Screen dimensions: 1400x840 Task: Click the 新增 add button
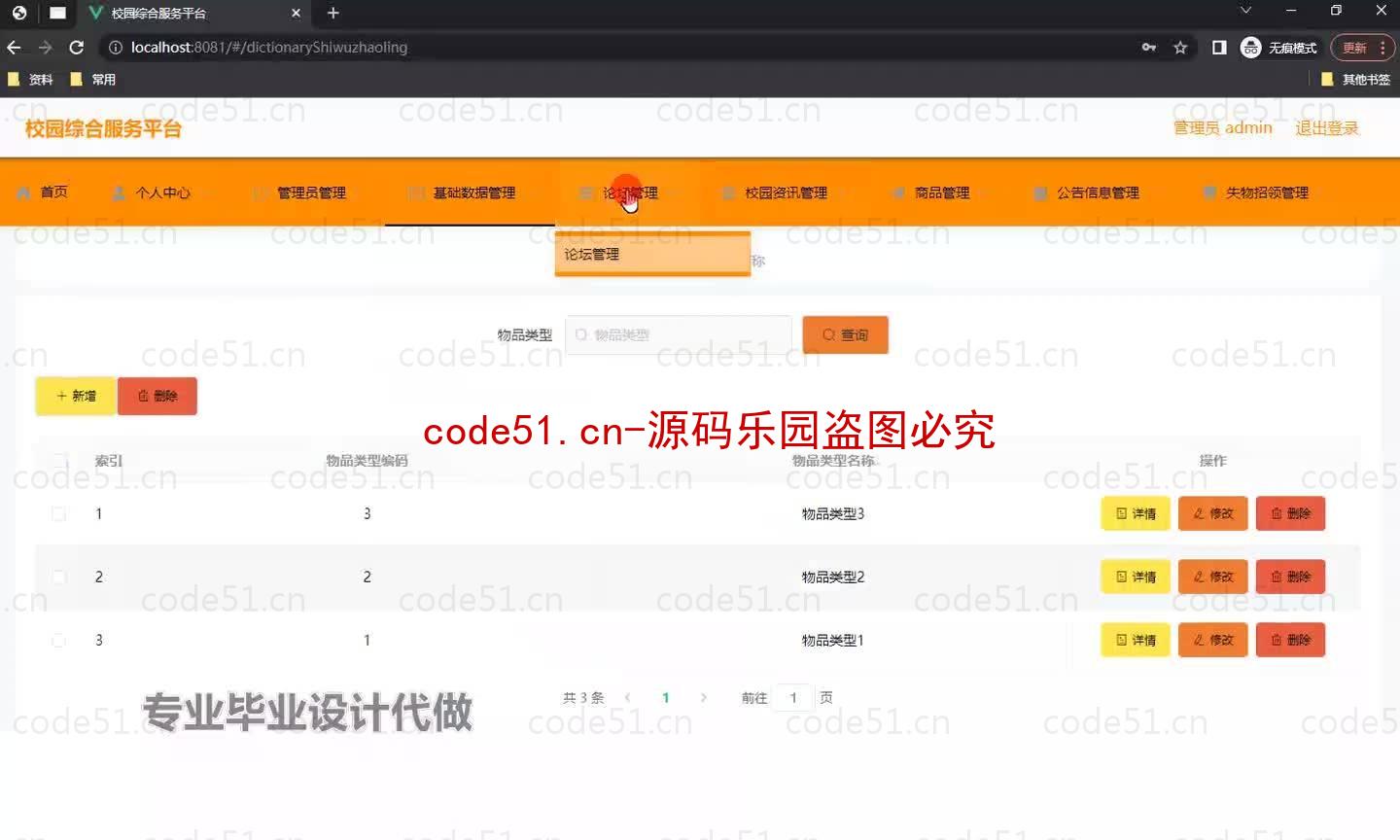coord(76,396)
